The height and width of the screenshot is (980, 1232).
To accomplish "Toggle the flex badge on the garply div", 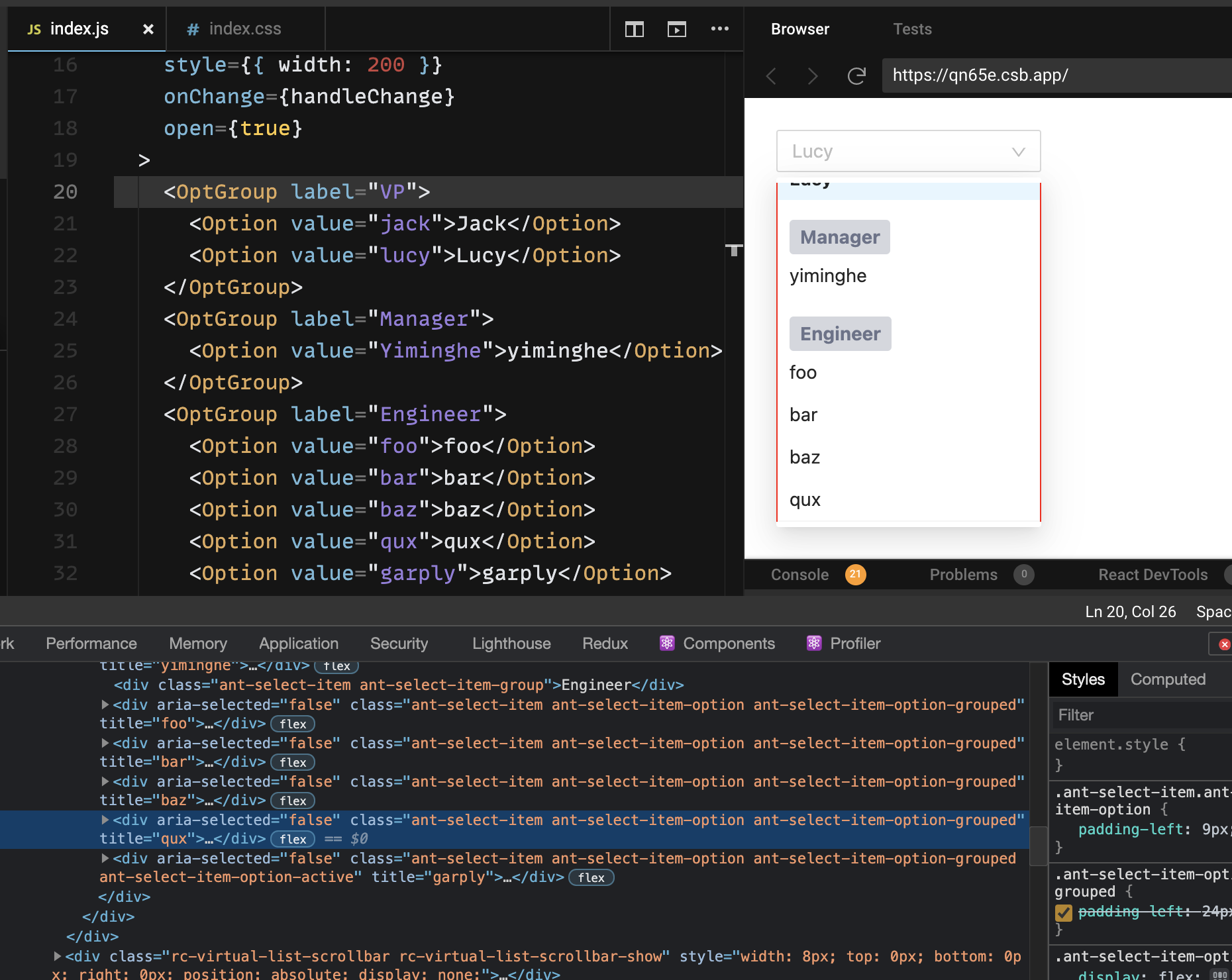I will [591, 877].
